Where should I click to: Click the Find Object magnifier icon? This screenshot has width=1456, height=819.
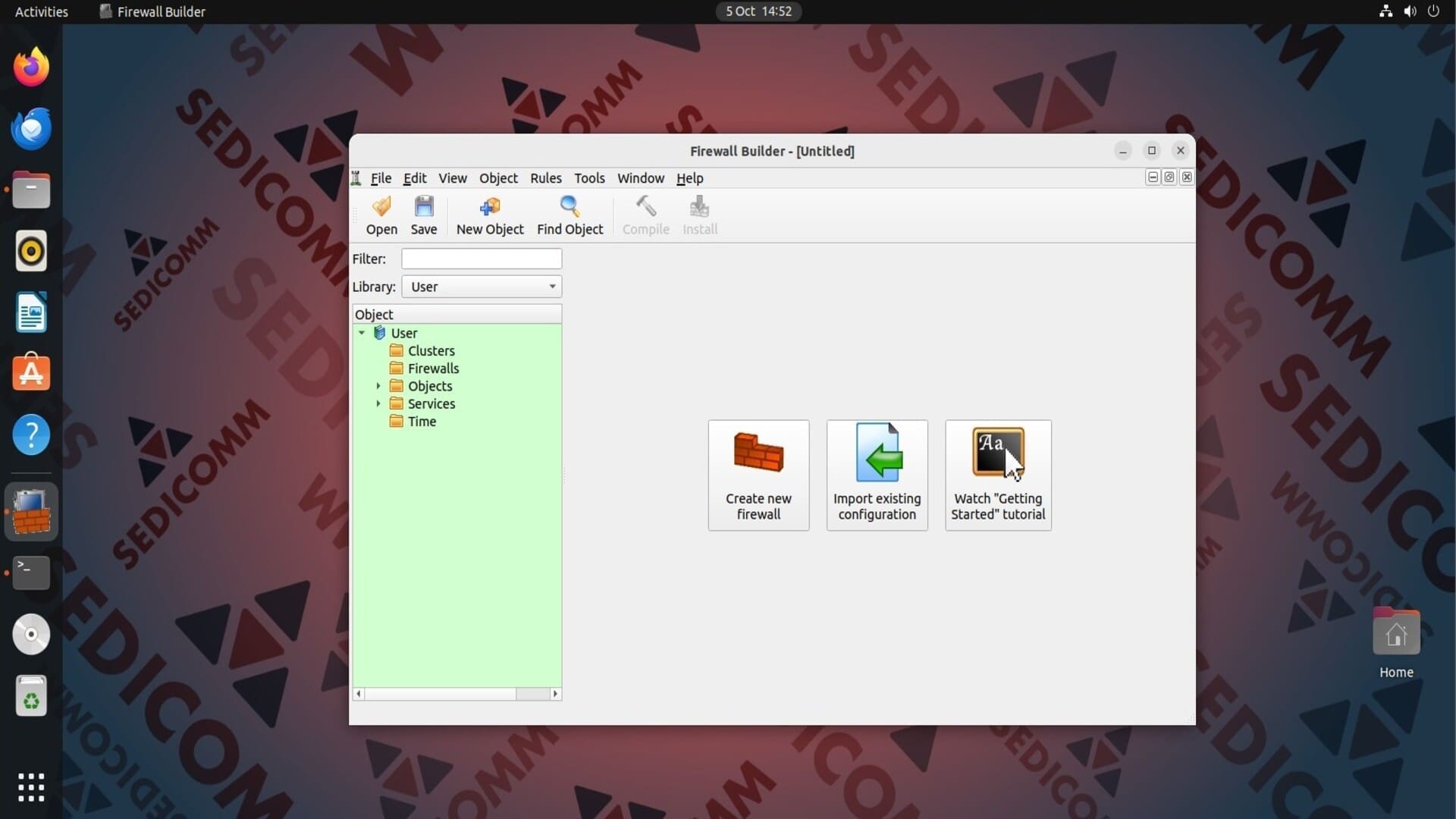click(570, 206)
